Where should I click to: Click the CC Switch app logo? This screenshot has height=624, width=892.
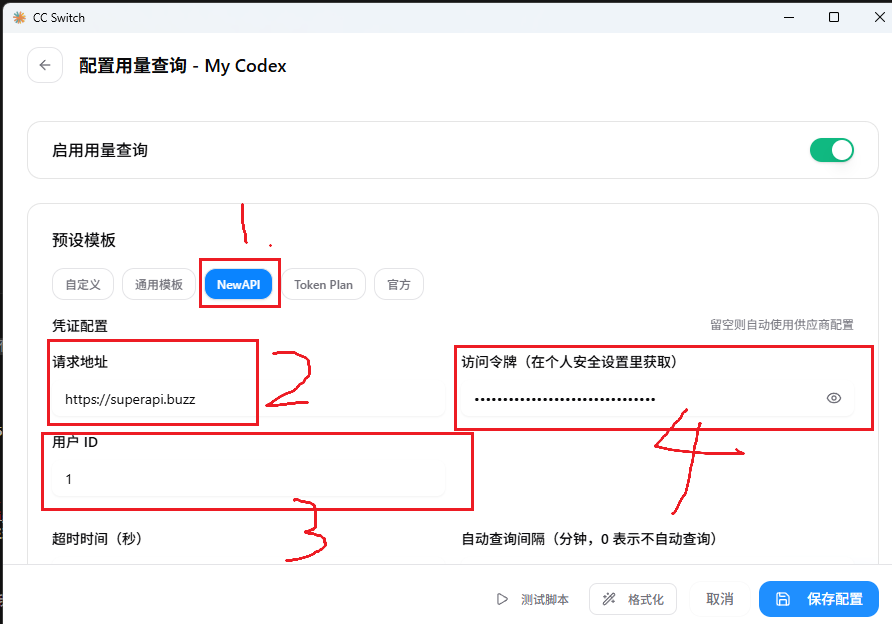tap(19, 18)
